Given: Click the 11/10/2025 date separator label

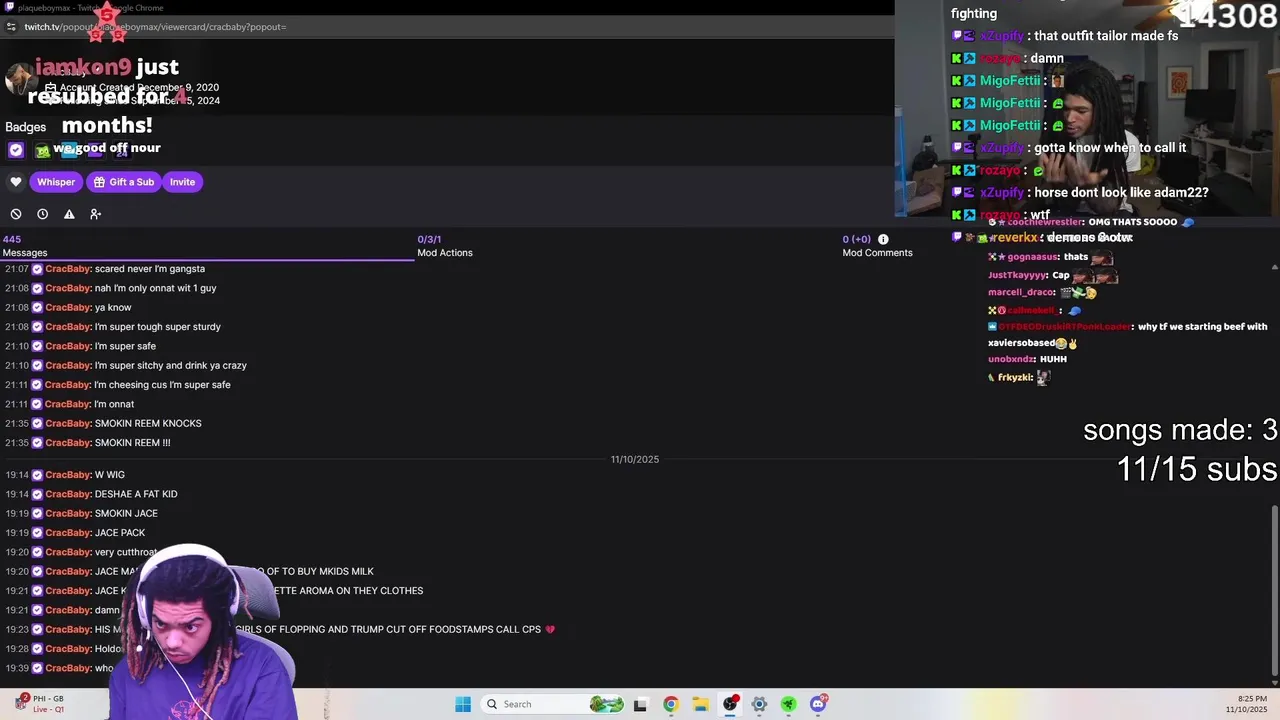Looking at the screenshot, I should [x=635, y=459].
